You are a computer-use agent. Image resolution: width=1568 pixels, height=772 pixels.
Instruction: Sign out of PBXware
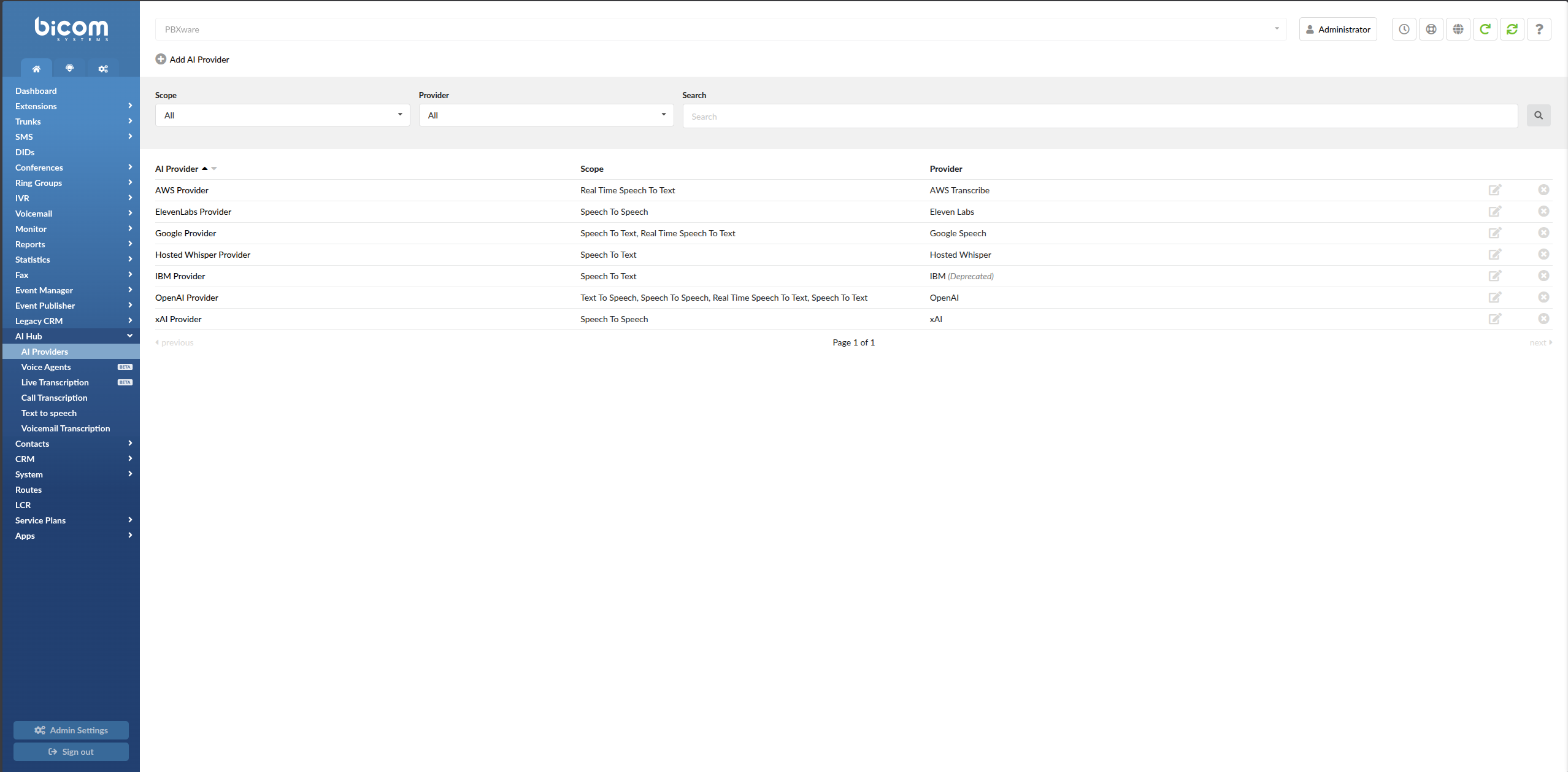(x=71, y=752)
